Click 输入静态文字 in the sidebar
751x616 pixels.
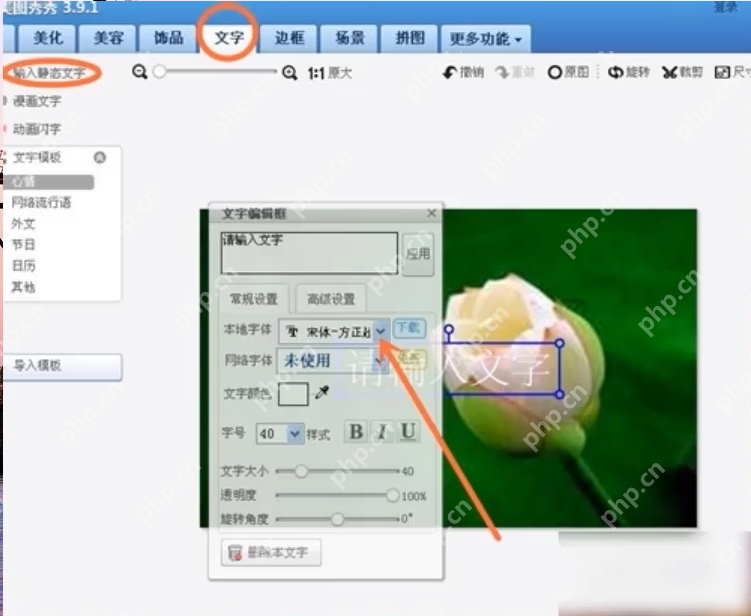click(49, 73)
